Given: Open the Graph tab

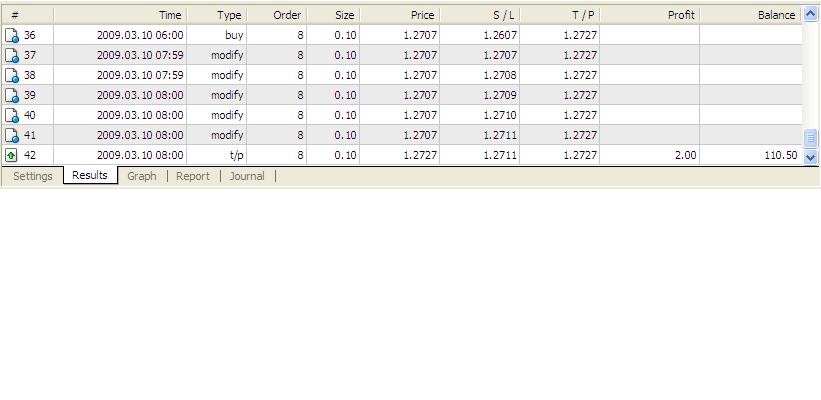Looking at the screenshot, I should click(x=142, y=176).
